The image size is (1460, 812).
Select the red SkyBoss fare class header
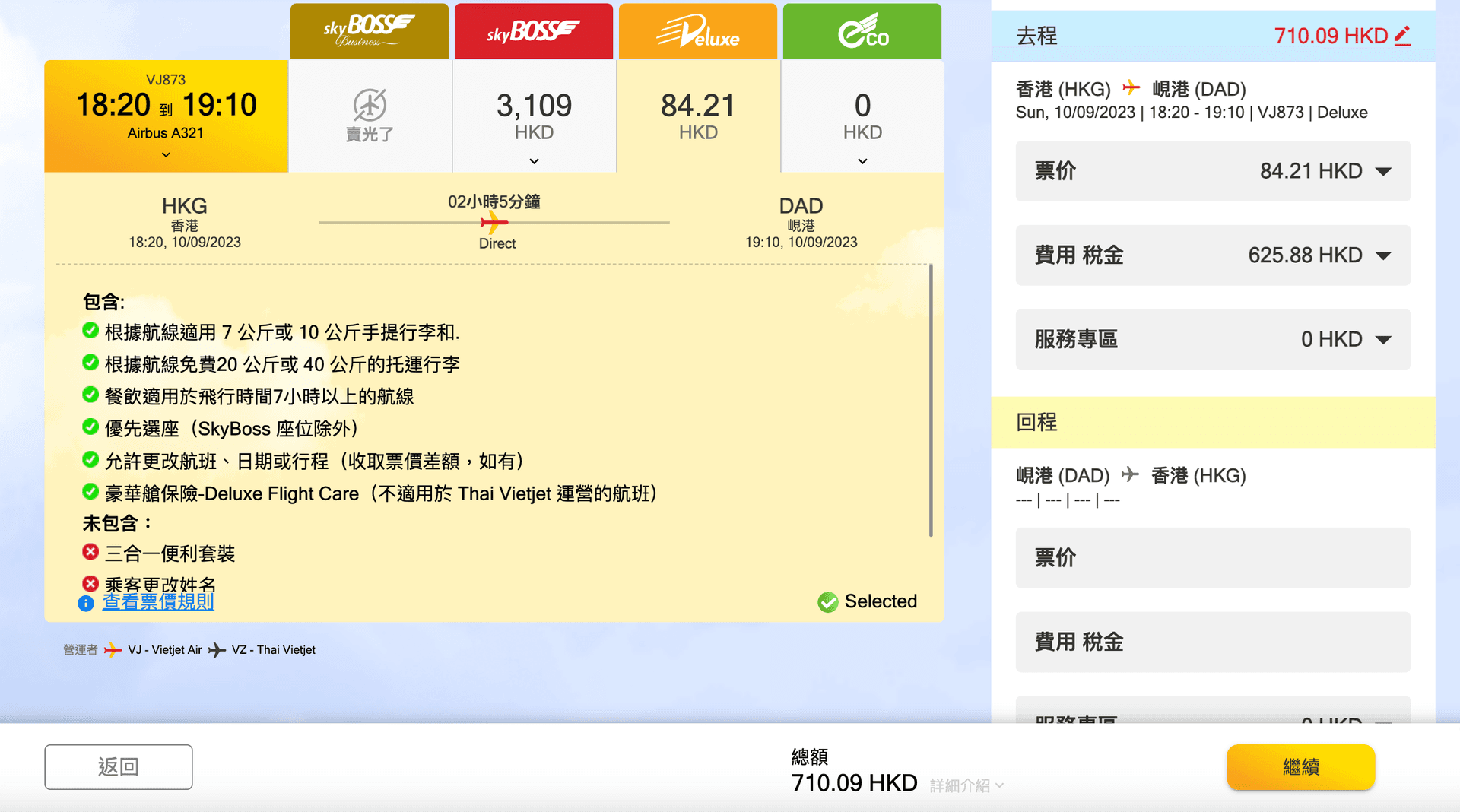(x=534, y=31)
